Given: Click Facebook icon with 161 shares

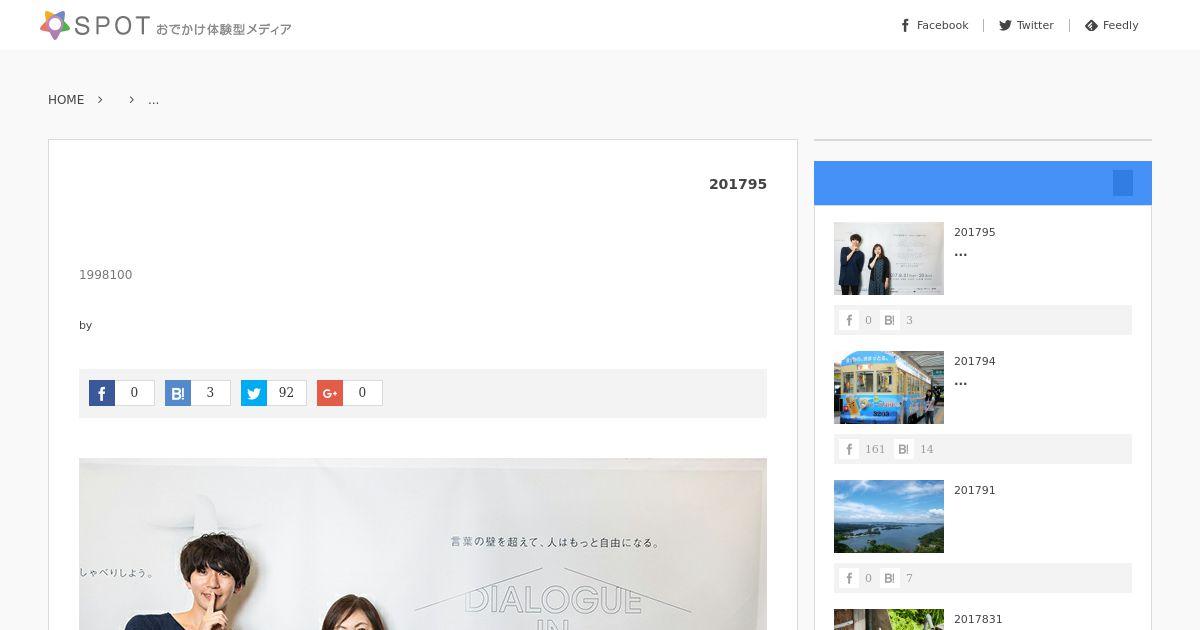Looking at the screenshot, I should [849, 449].
